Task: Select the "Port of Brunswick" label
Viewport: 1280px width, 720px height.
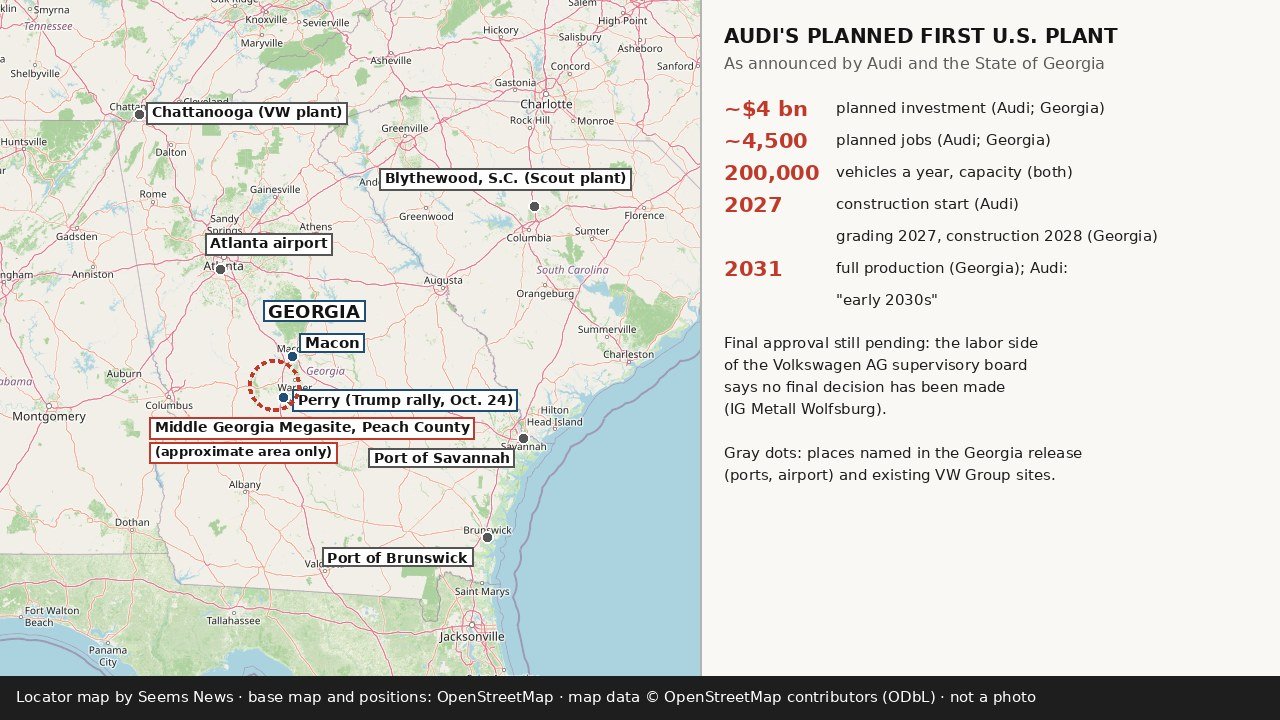Action: click(x=398, y=558)
